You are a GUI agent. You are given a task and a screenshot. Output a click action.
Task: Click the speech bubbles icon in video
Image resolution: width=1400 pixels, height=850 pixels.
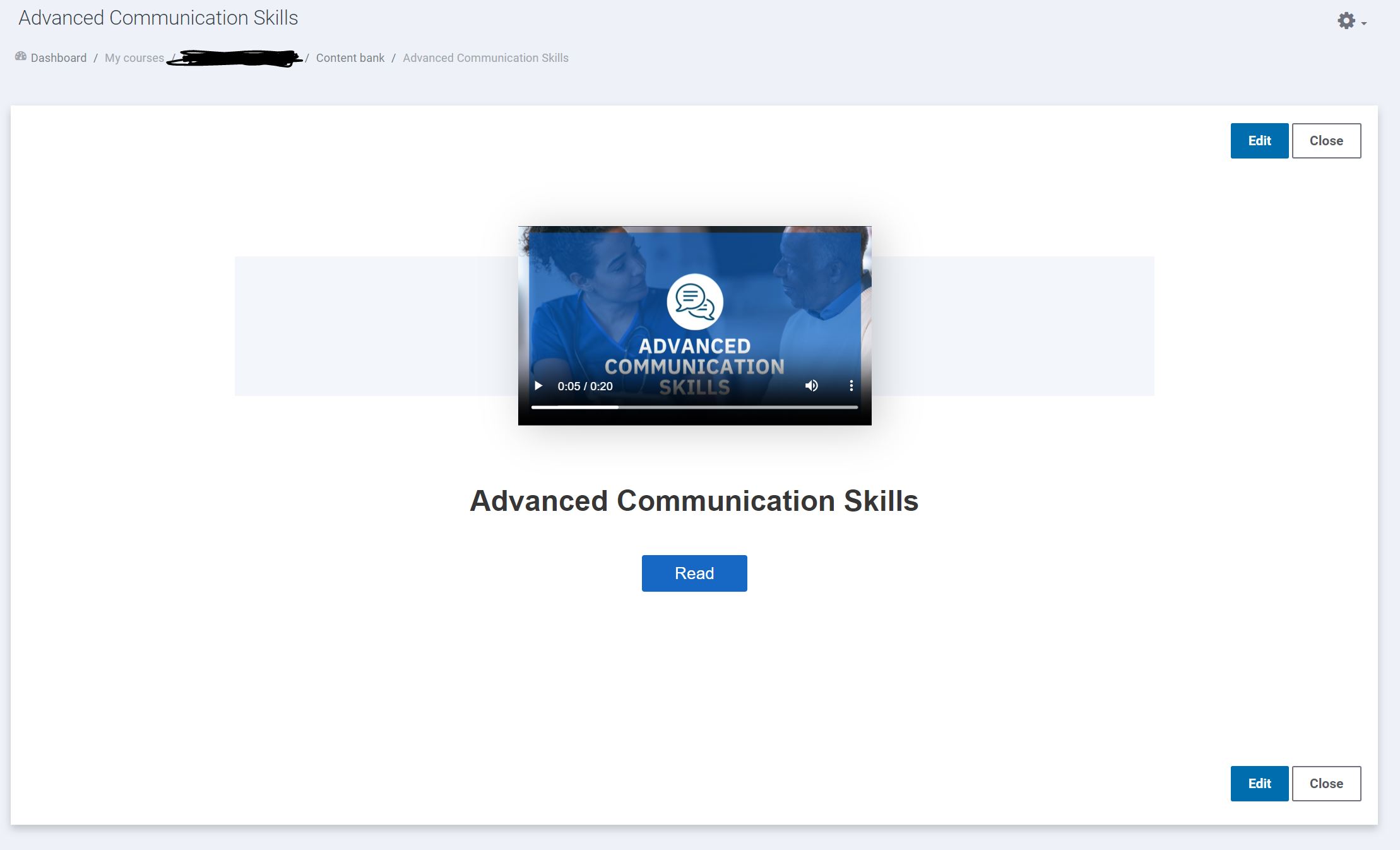pos(694,301)
